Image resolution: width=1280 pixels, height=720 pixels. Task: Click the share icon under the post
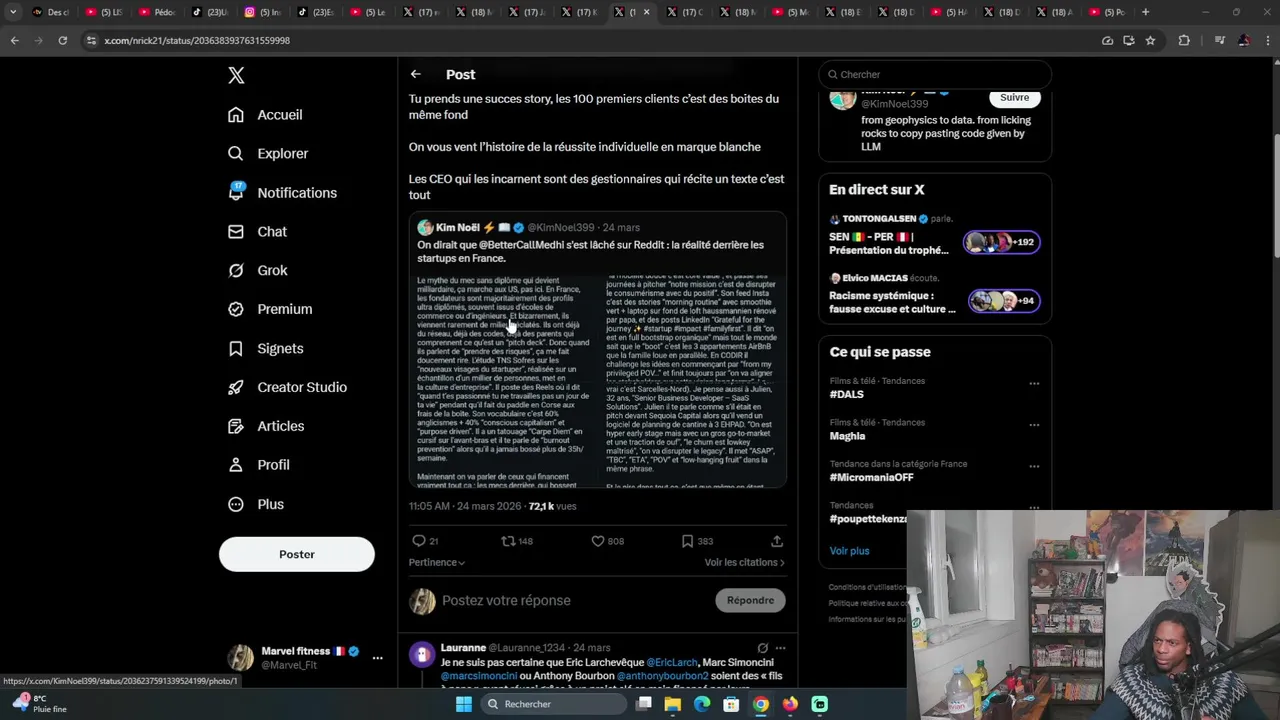[777, 541]
